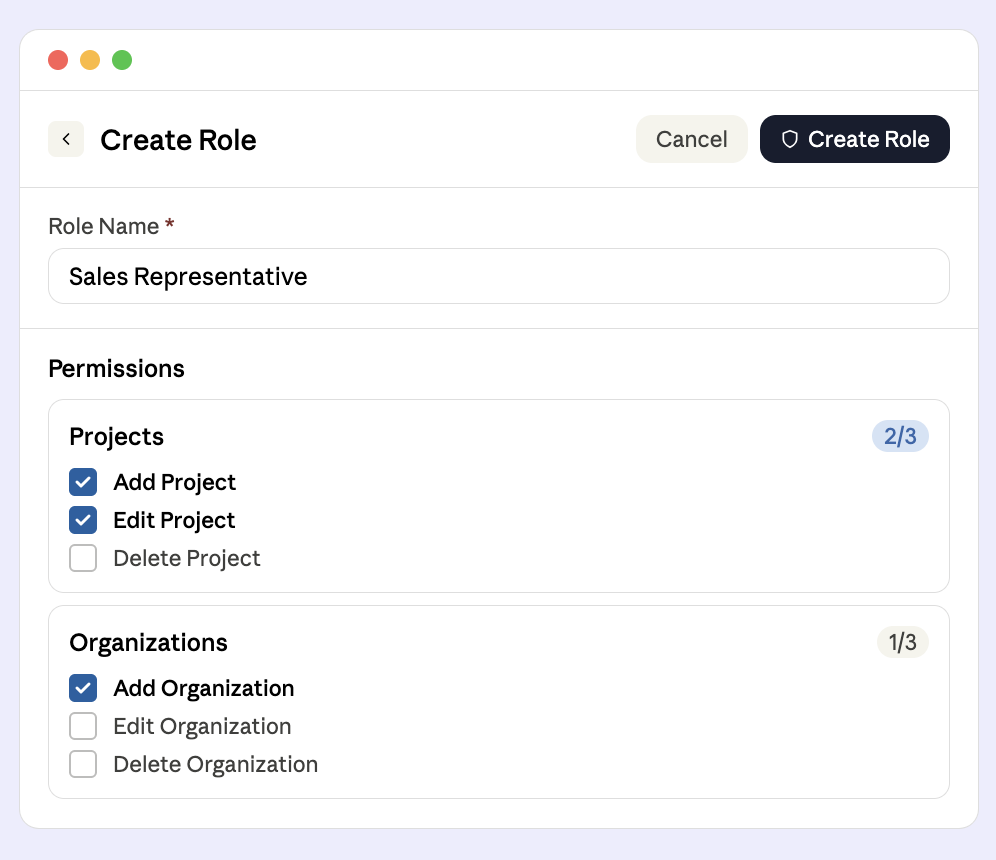996x860 pixels.
Task: Click the Organizations section heading
Action: 148,643
